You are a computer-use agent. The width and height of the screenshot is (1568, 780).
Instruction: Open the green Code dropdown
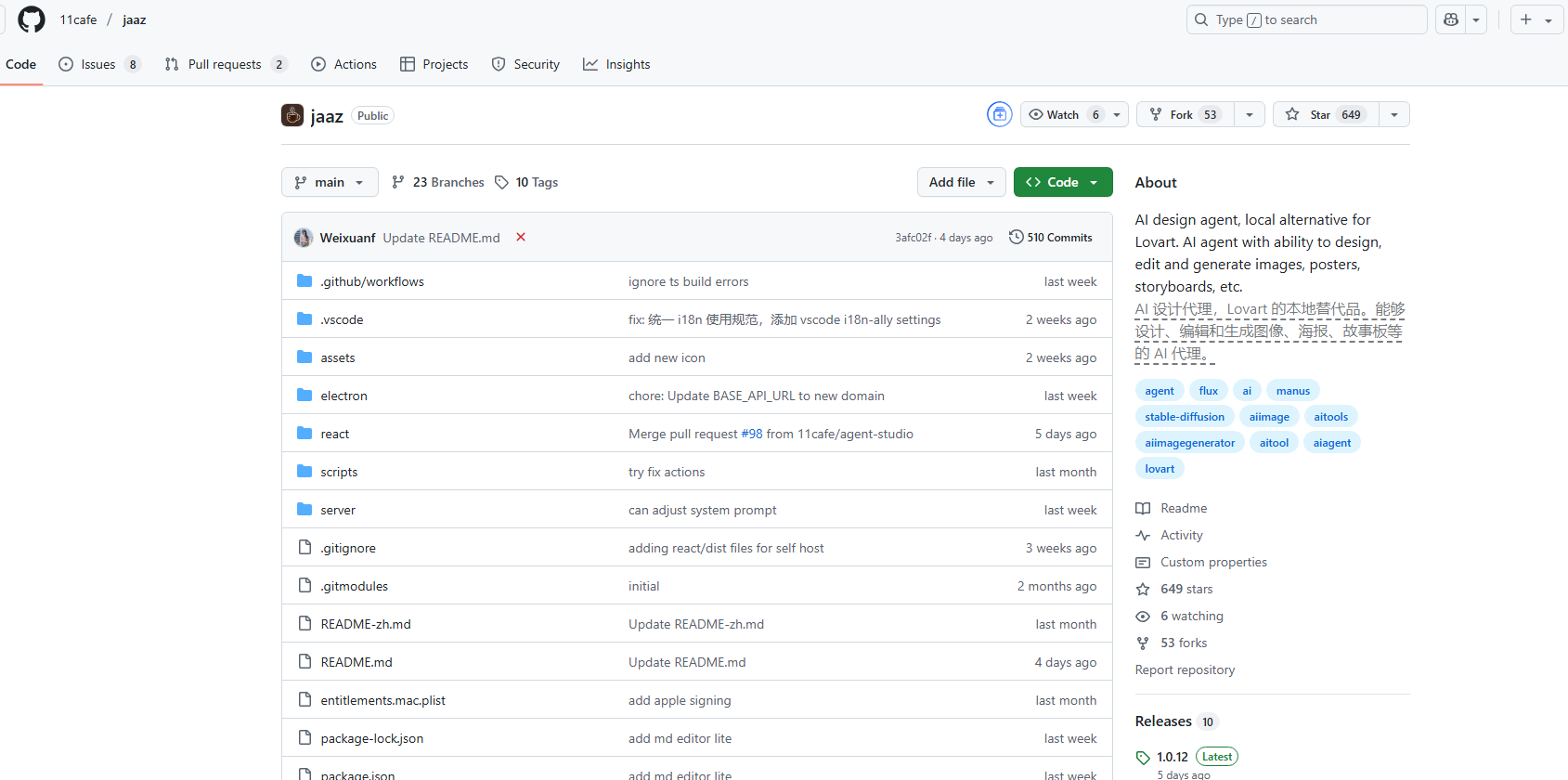point(1062,182)
